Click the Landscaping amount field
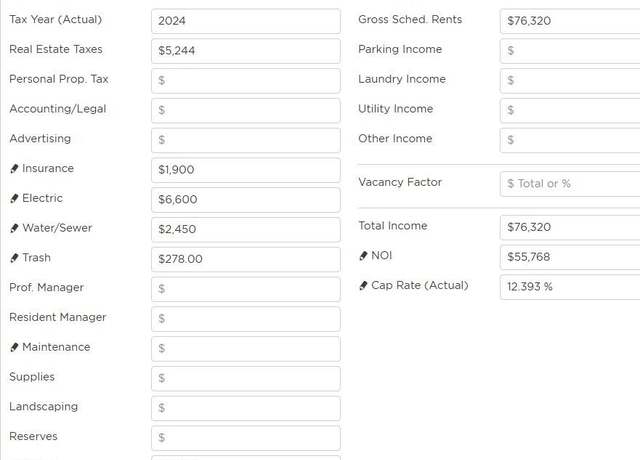 coord(246,409)
